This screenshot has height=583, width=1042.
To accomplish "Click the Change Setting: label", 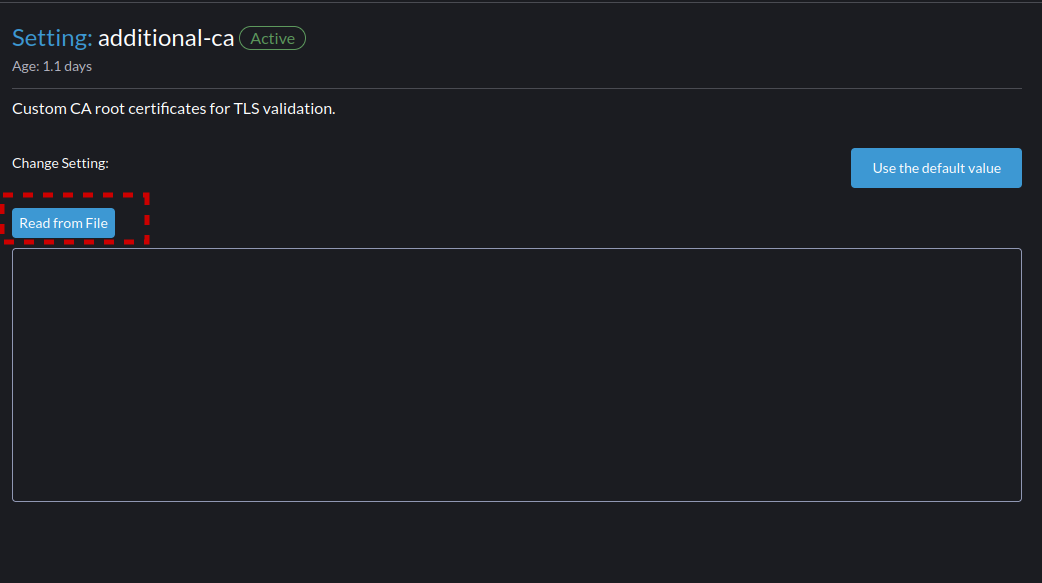I will coord(60,163).
